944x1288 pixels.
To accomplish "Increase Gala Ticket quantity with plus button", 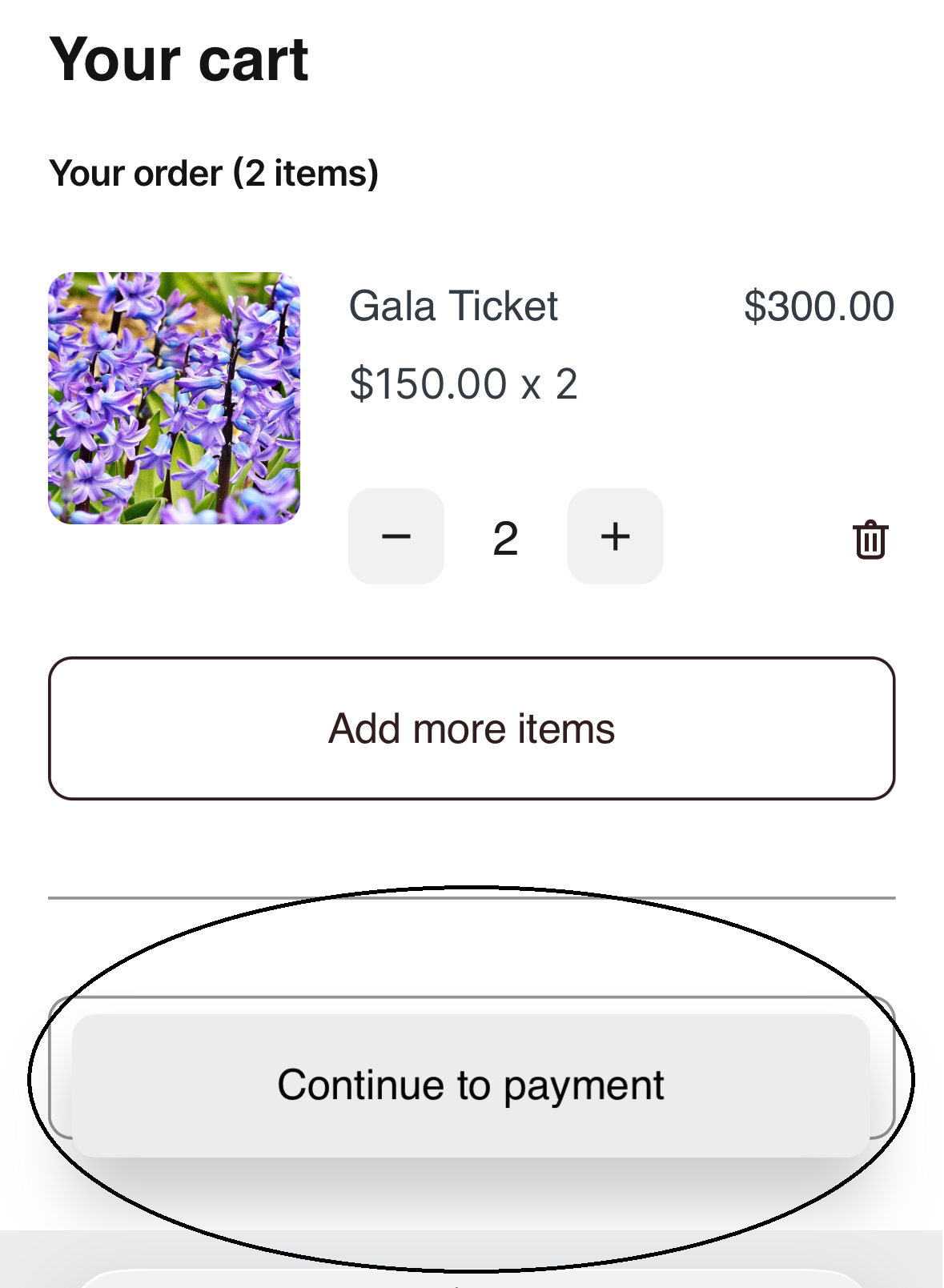I will coord(615,536).
